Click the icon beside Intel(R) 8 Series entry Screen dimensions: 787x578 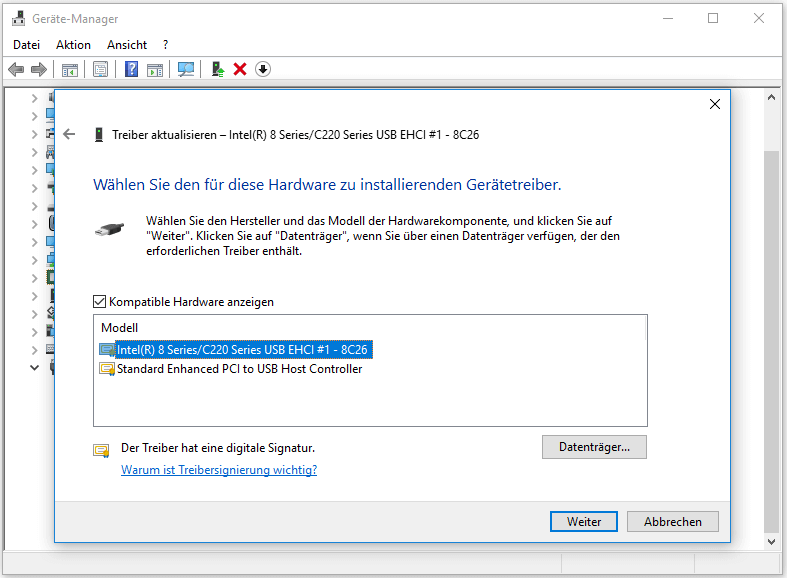(x=107, y=350)
